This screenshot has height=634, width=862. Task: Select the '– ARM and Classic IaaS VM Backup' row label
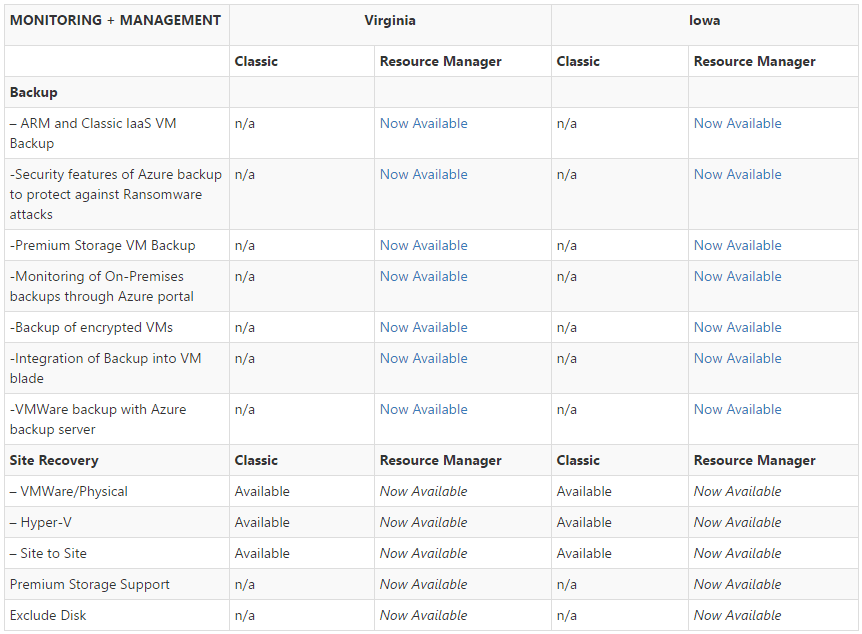coord(93,133)
